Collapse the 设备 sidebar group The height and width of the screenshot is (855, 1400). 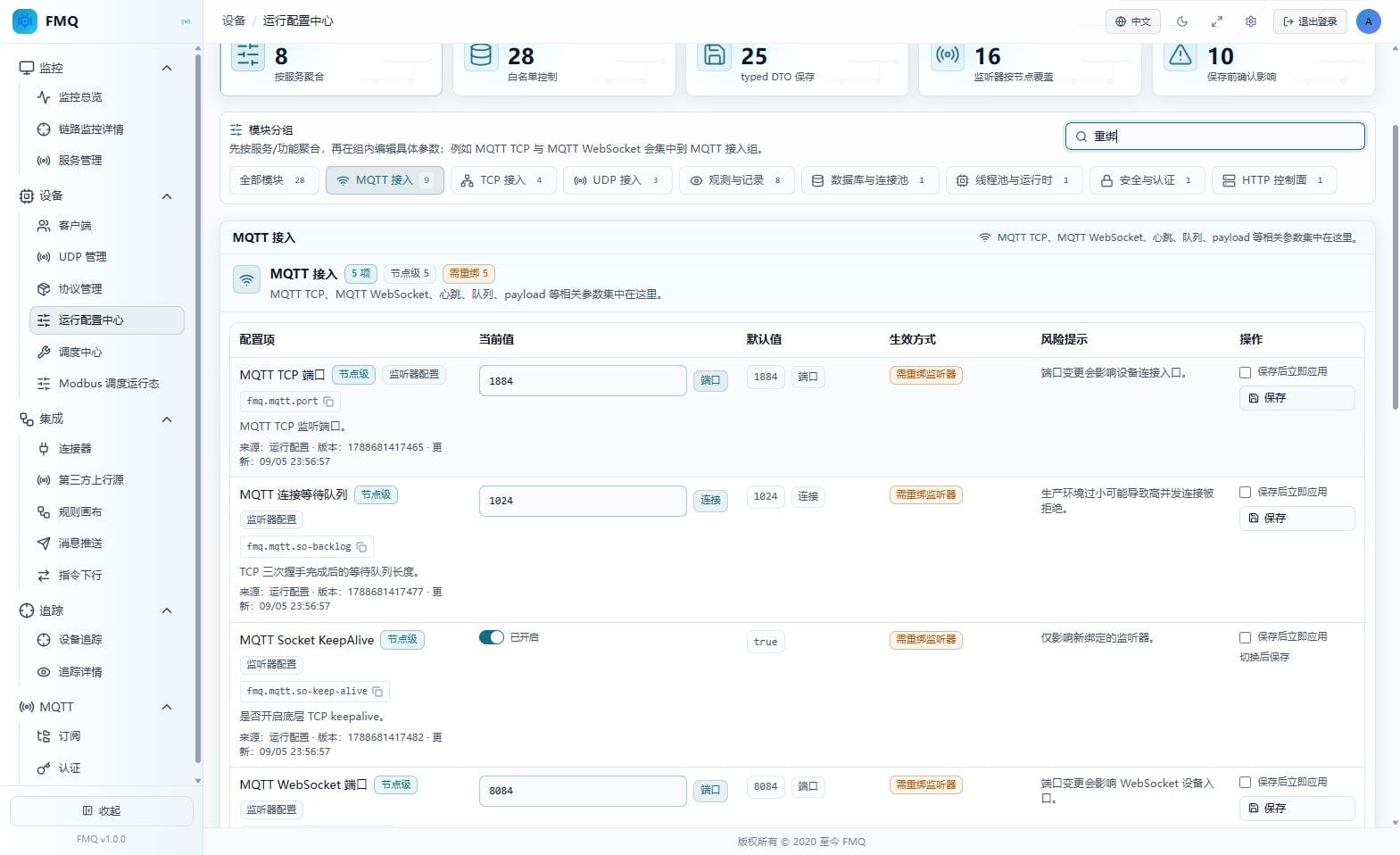(167, 196)
